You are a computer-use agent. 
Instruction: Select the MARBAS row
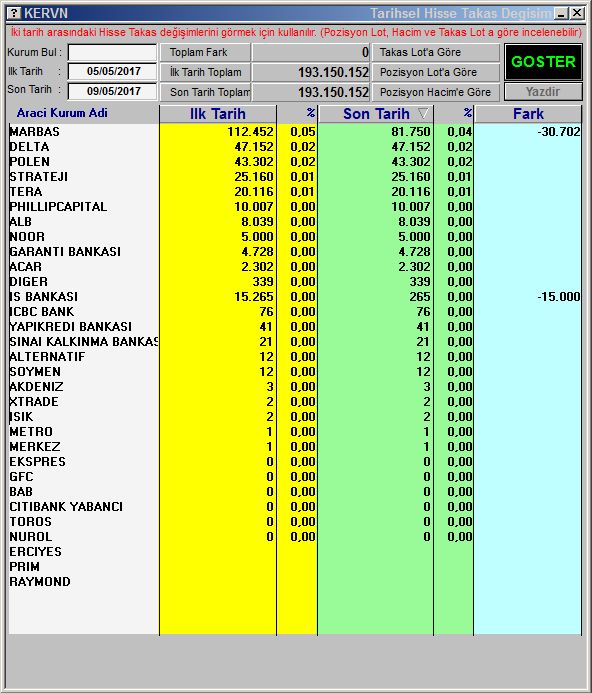pos(295,131)
